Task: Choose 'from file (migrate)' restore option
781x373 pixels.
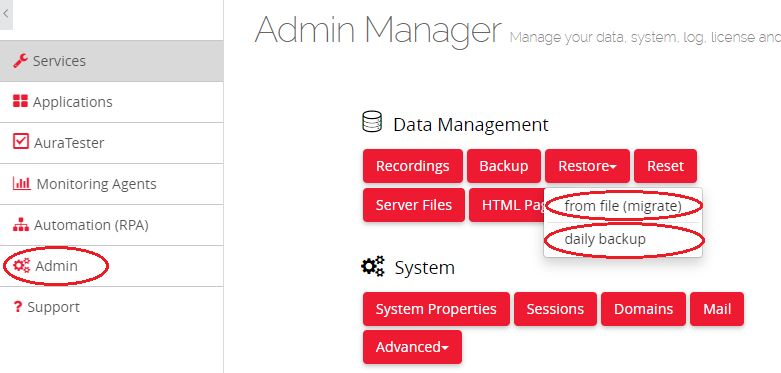Action: [623, 206]
